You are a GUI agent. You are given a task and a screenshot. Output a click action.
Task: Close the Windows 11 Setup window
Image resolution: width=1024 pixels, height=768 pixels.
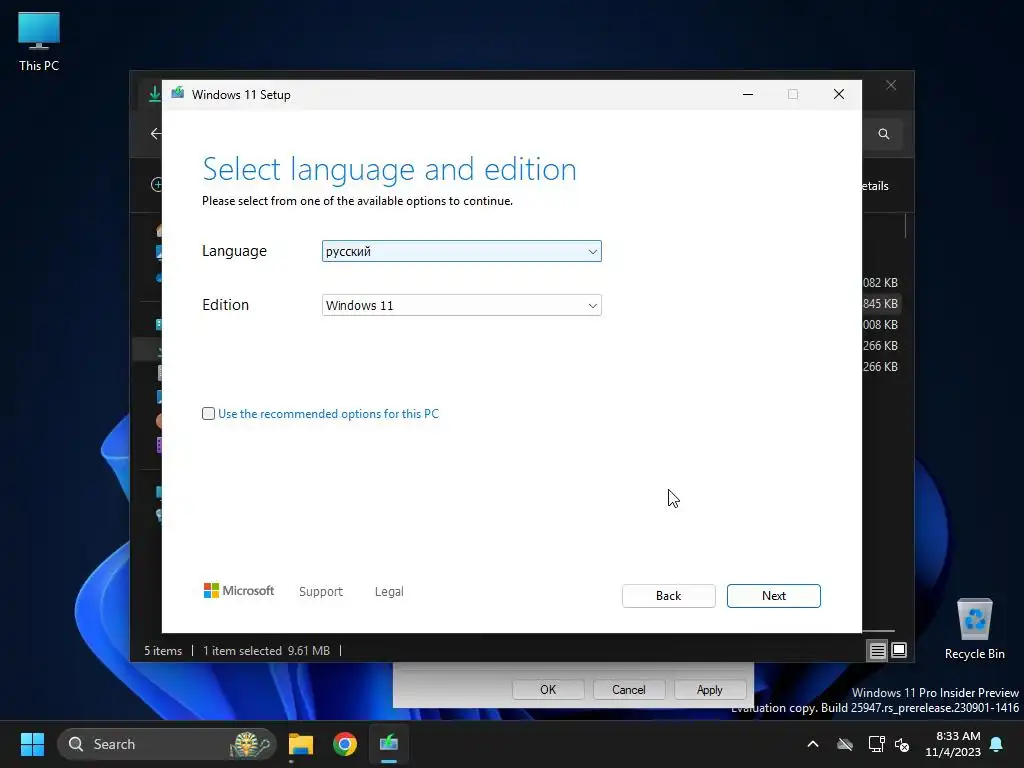pos(839,94)
